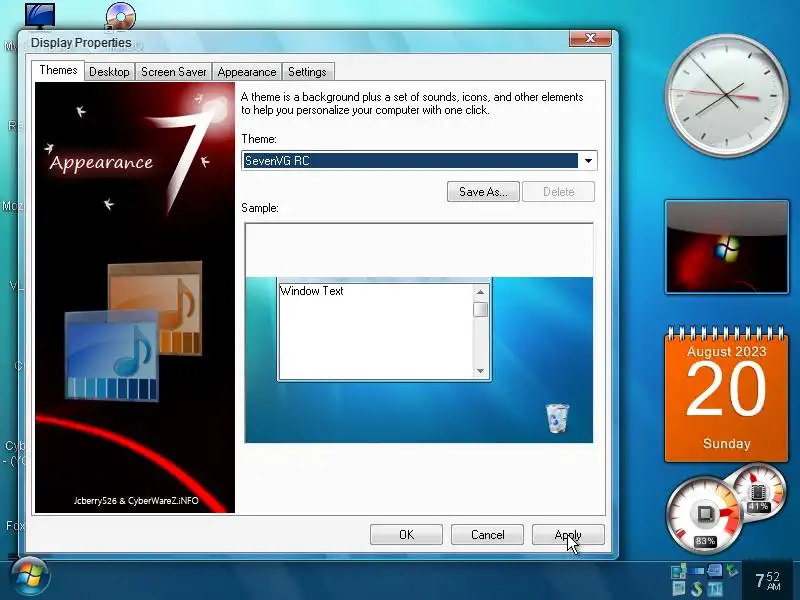Click the network computers tray icon
The width and height of the screenshot is (800, 600).
[679, 571]
